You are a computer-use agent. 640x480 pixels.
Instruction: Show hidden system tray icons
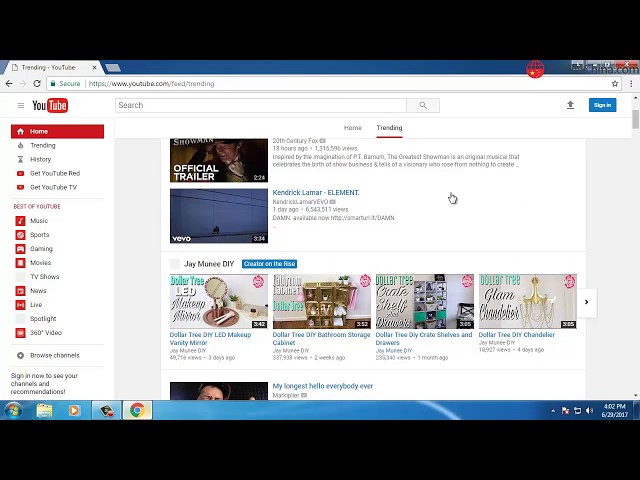(x=553, y=411)
